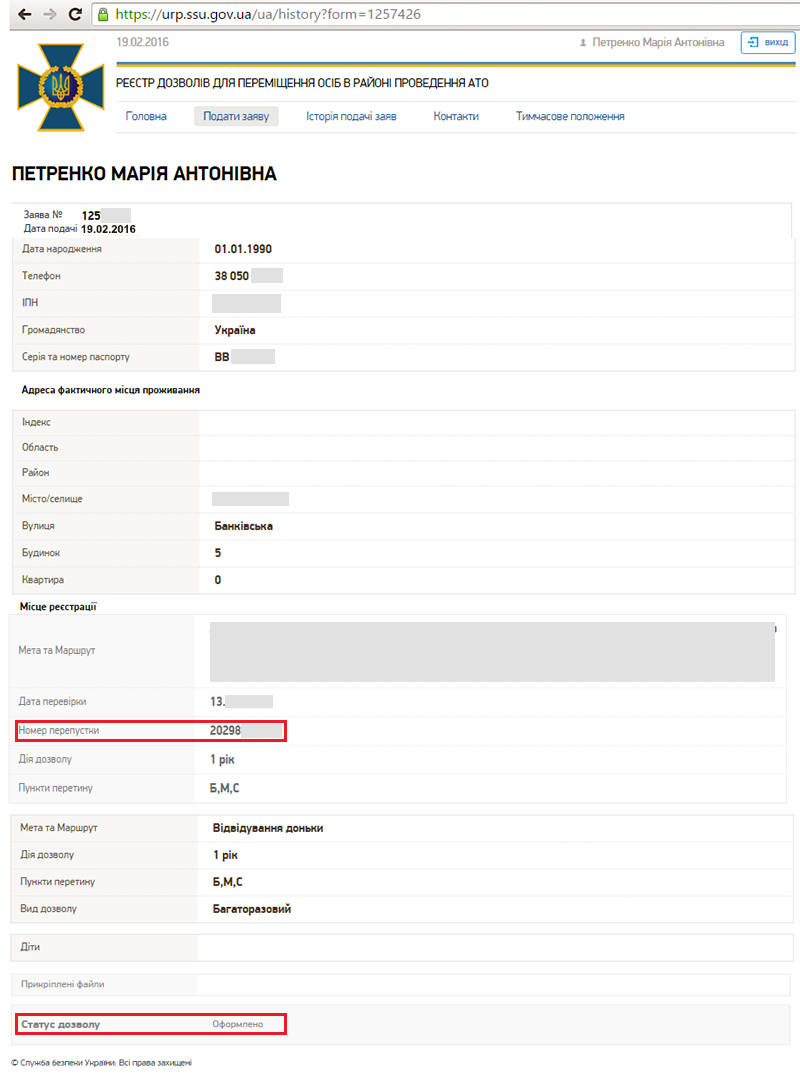
Task: Go to Контакти page
Action: point(456,117)
